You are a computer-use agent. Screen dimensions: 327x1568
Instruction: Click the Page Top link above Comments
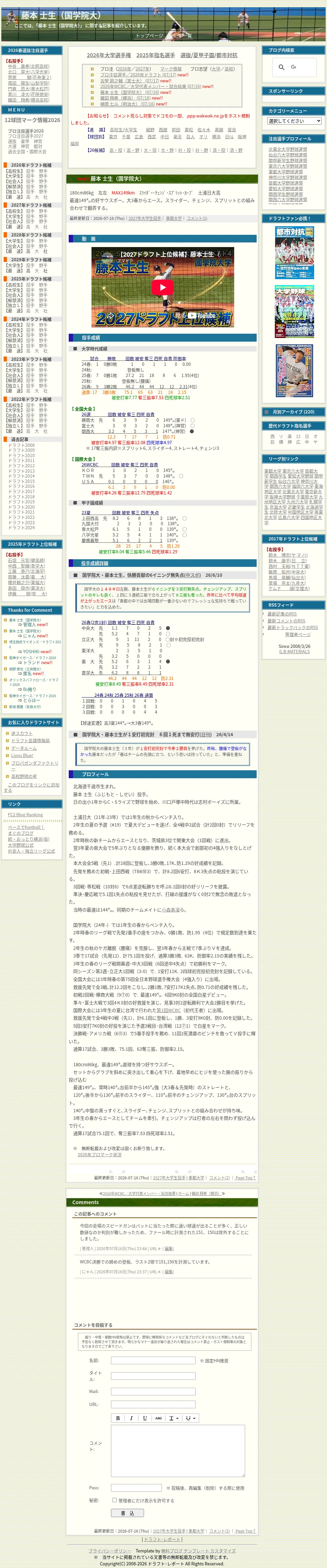pos(245,1178)
